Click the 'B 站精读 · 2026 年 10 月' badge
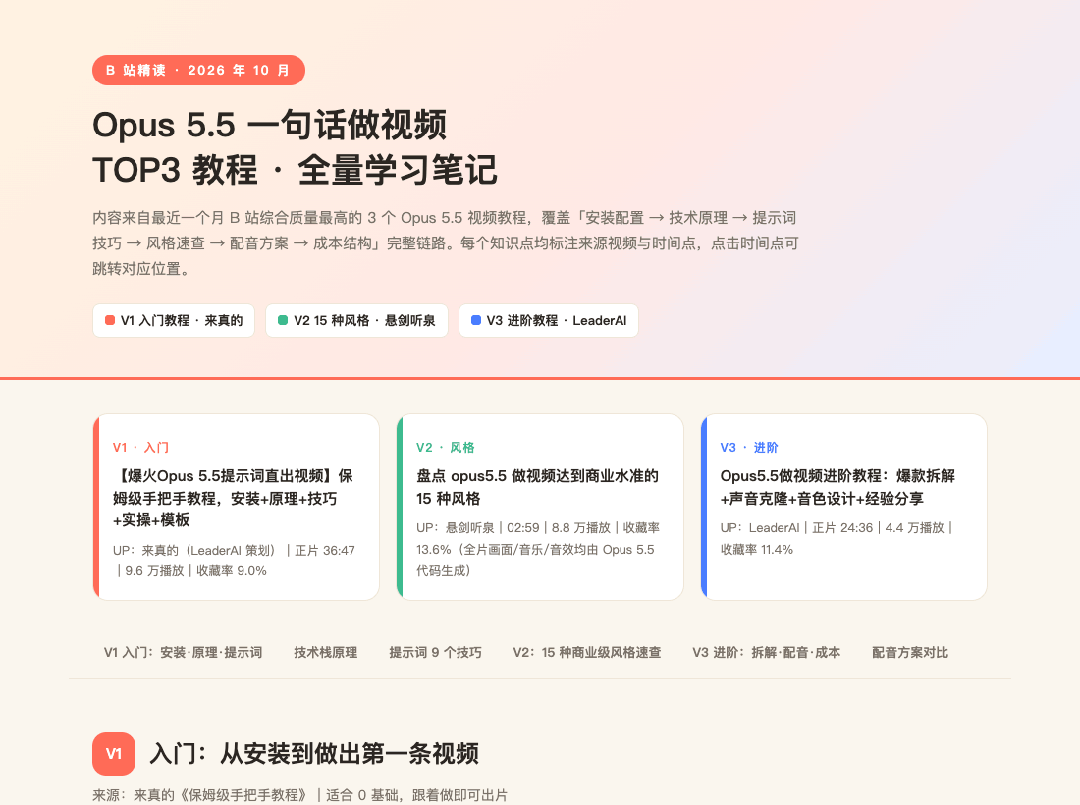 click(x=198, y=70)
